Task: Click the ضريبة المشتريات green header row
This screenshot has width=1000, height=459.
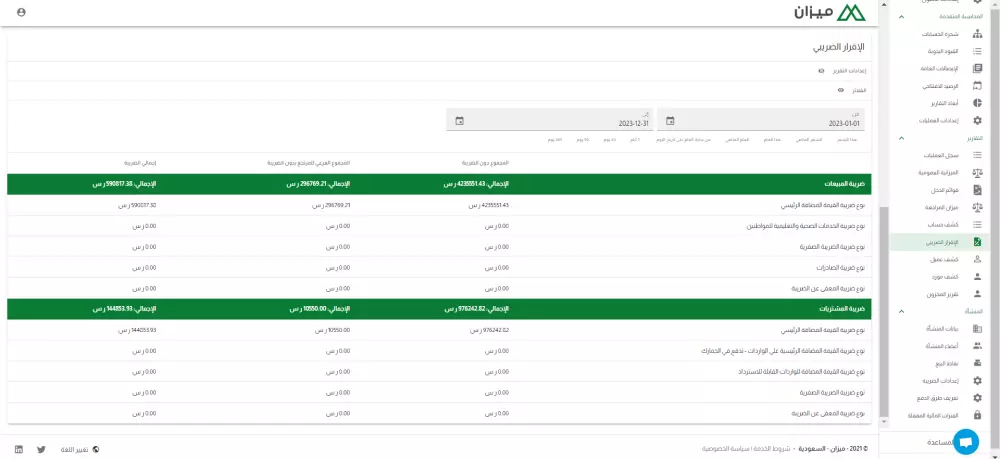Action: [439, 309]
